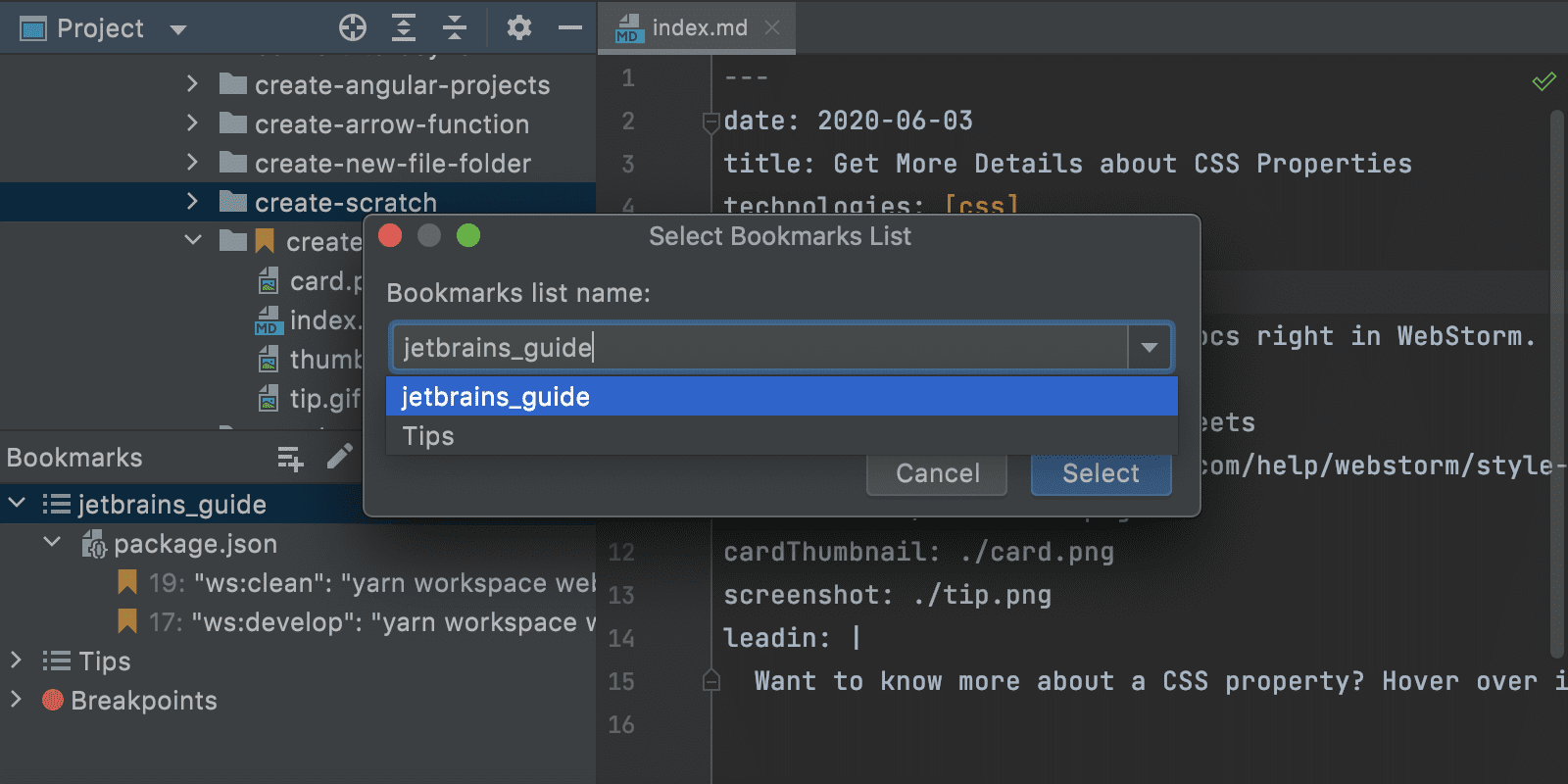
Task: Click the Select button in dialog
Action: tap(1101, 474)
